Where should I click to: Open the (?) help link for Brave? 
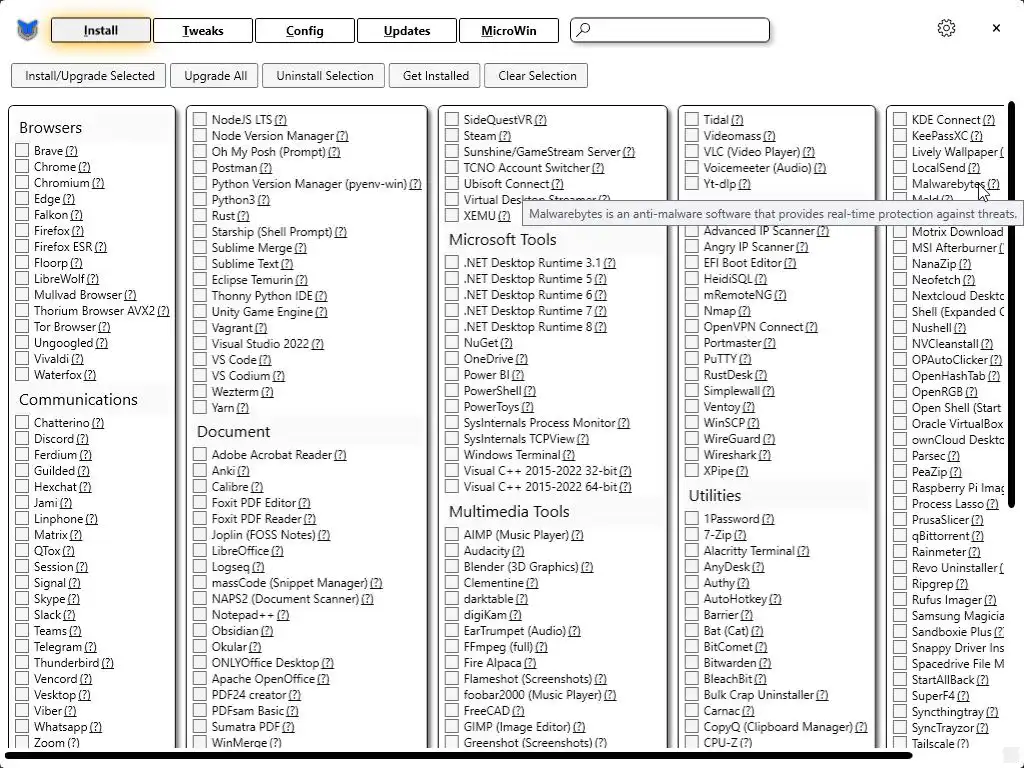pyautogui.click(x=71, y=151)
